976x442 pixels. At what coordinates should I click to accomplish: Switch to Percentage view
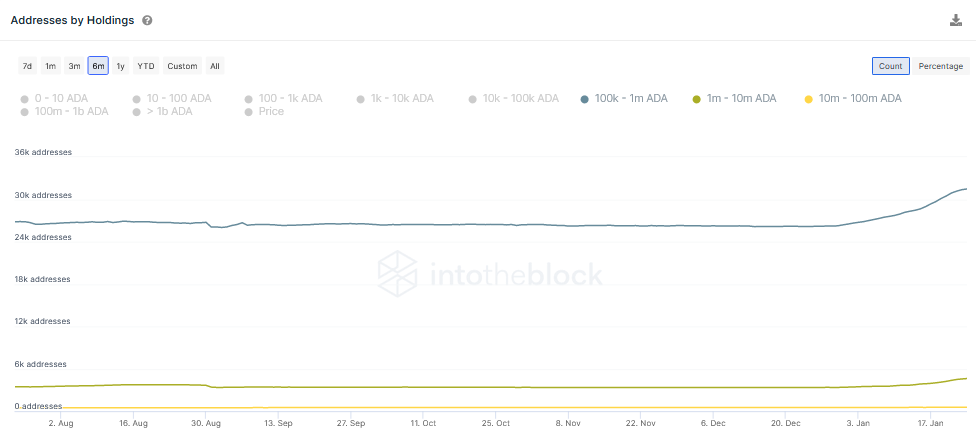coord(941,66)
